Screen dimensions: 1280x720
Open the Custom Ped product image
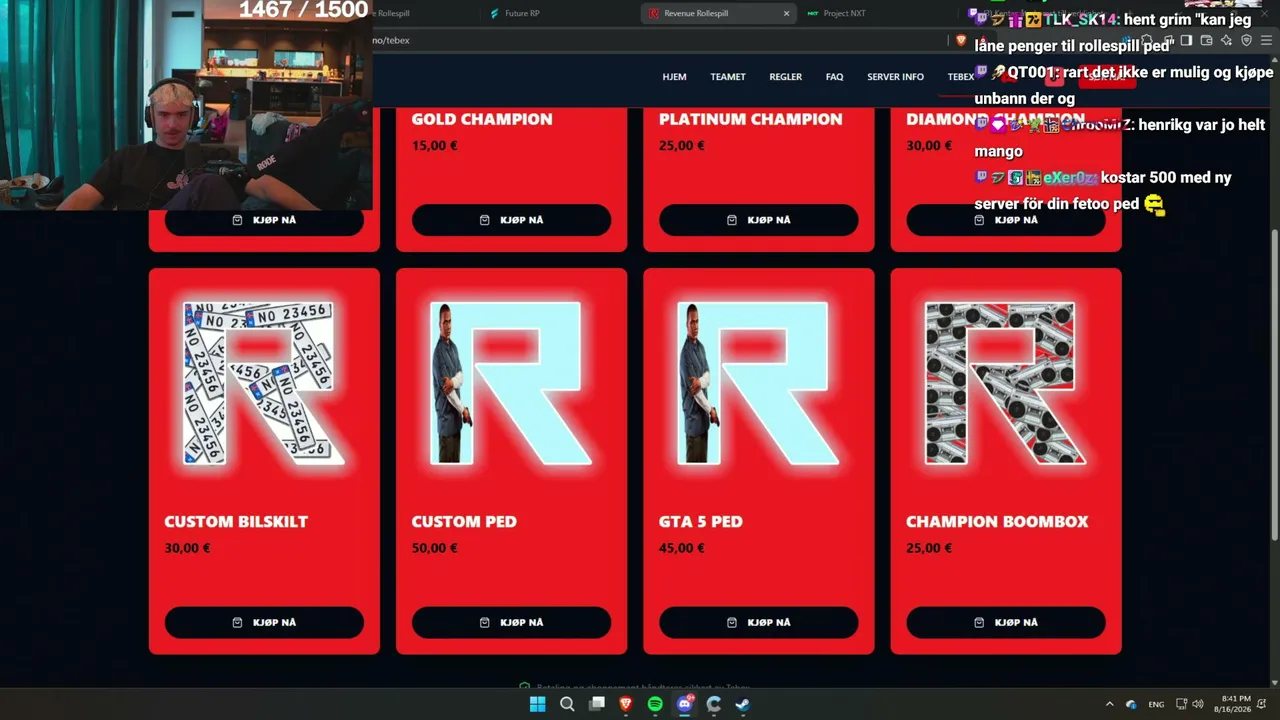coord(511,384)
